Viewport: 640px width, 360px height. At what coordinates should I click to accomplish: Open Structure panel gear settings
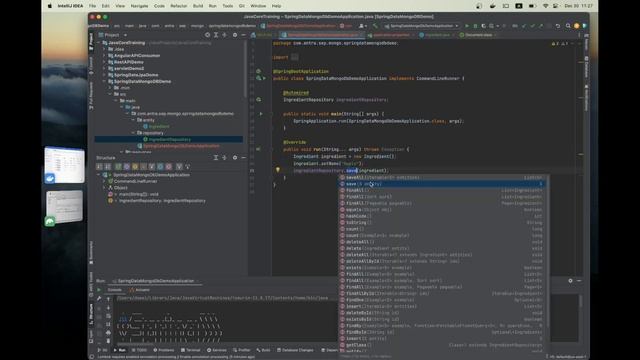point(235,158)
